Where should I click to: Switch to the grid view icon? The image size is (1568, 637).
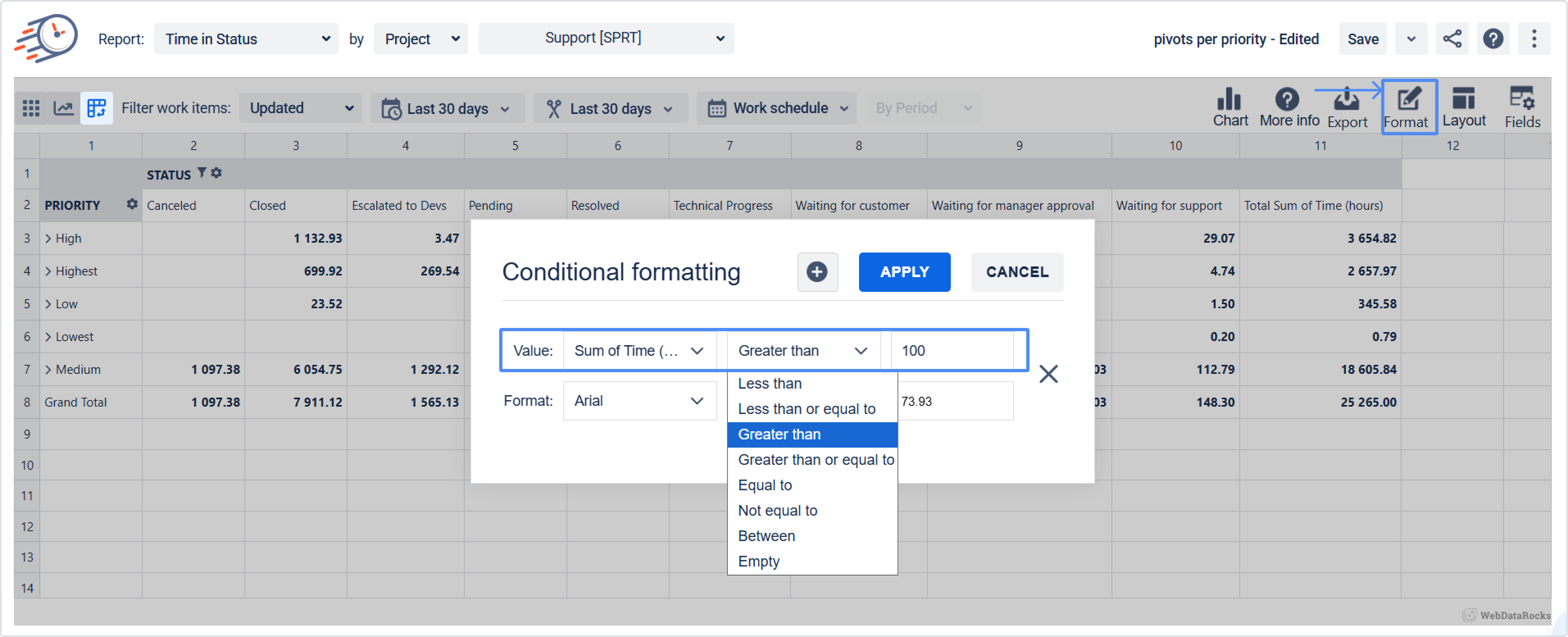tap(31, 108)
